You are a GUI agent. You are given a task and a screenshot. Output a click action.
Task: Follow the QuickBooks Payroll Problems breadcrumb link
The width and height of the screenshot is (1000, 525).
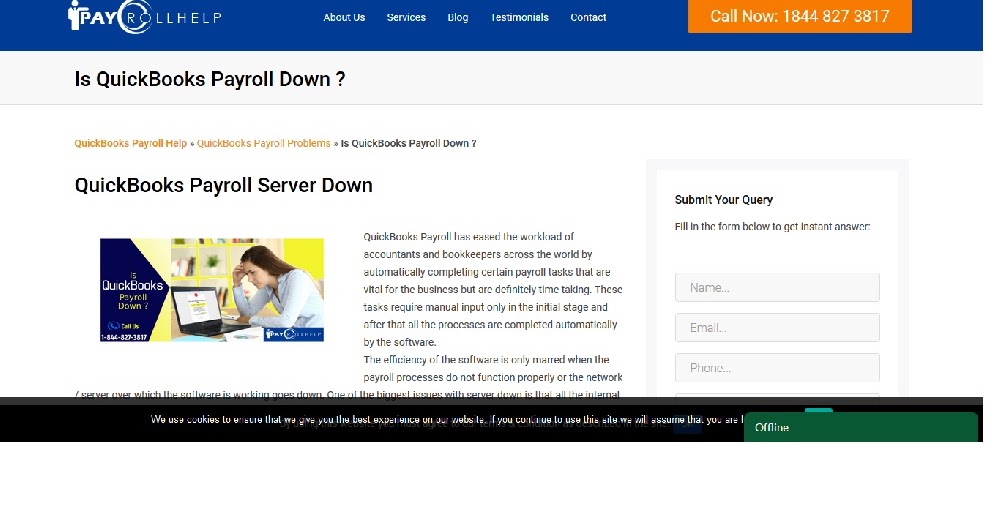pyautogui.click(x=263, y=144)
